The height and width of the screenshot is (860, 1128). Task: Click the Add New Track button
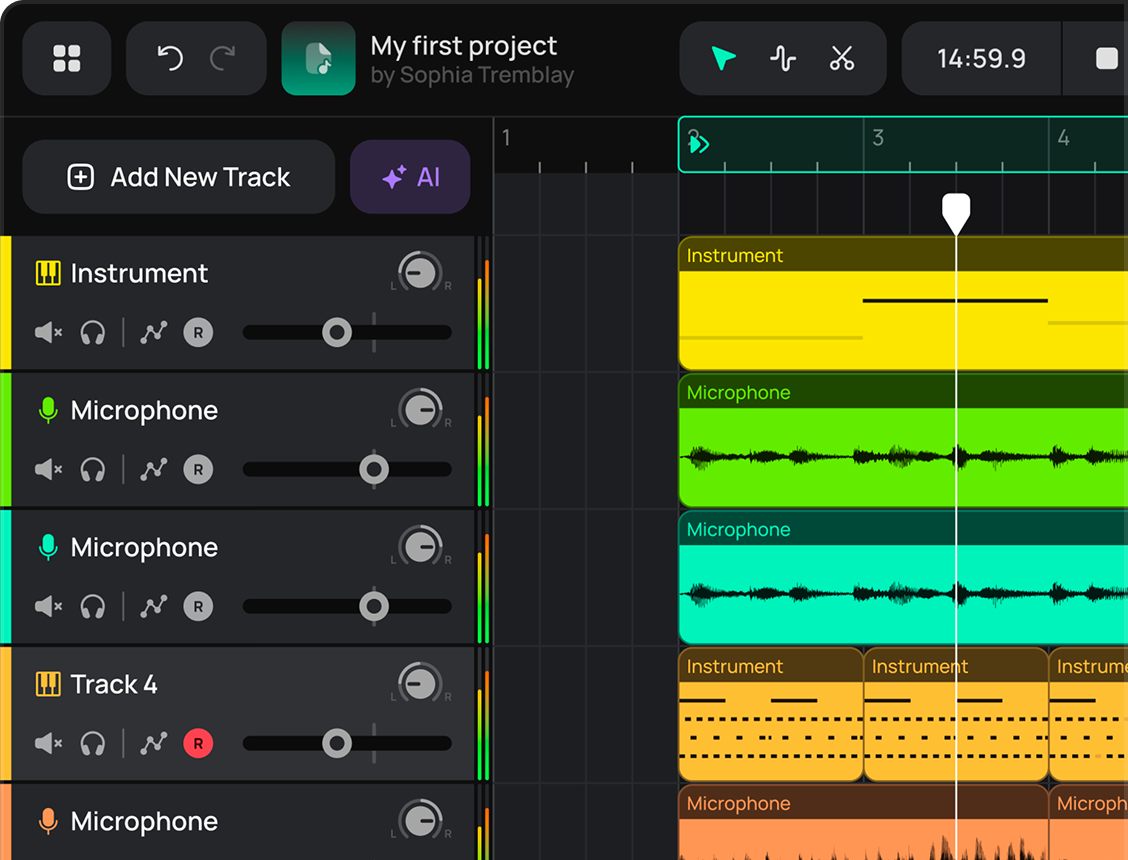(x=179, y=177)
